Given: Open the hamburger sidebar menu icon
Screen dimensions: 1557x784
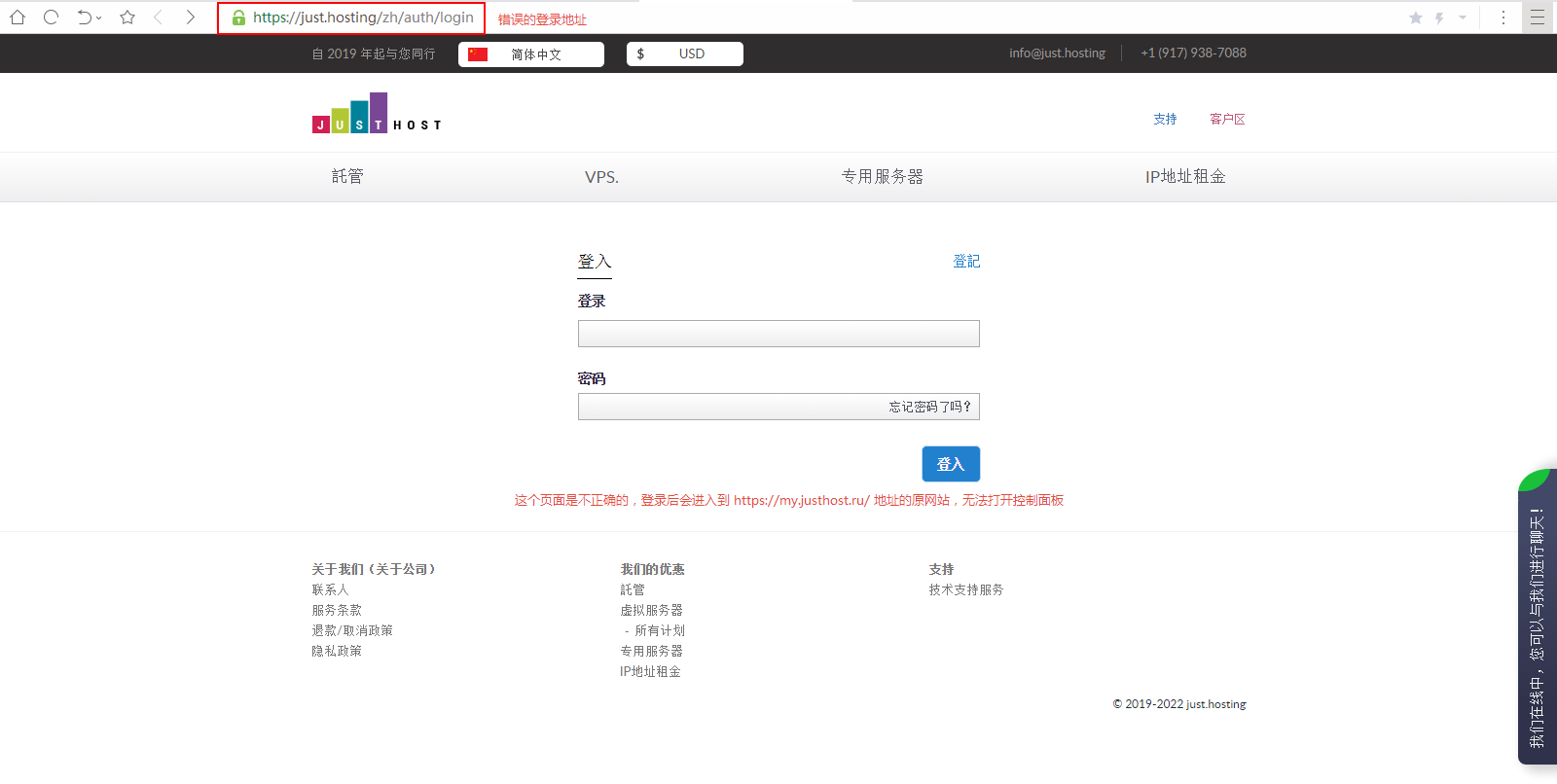Looking at the screenshot, I should pyautogui.click(x=1538, y=18).
